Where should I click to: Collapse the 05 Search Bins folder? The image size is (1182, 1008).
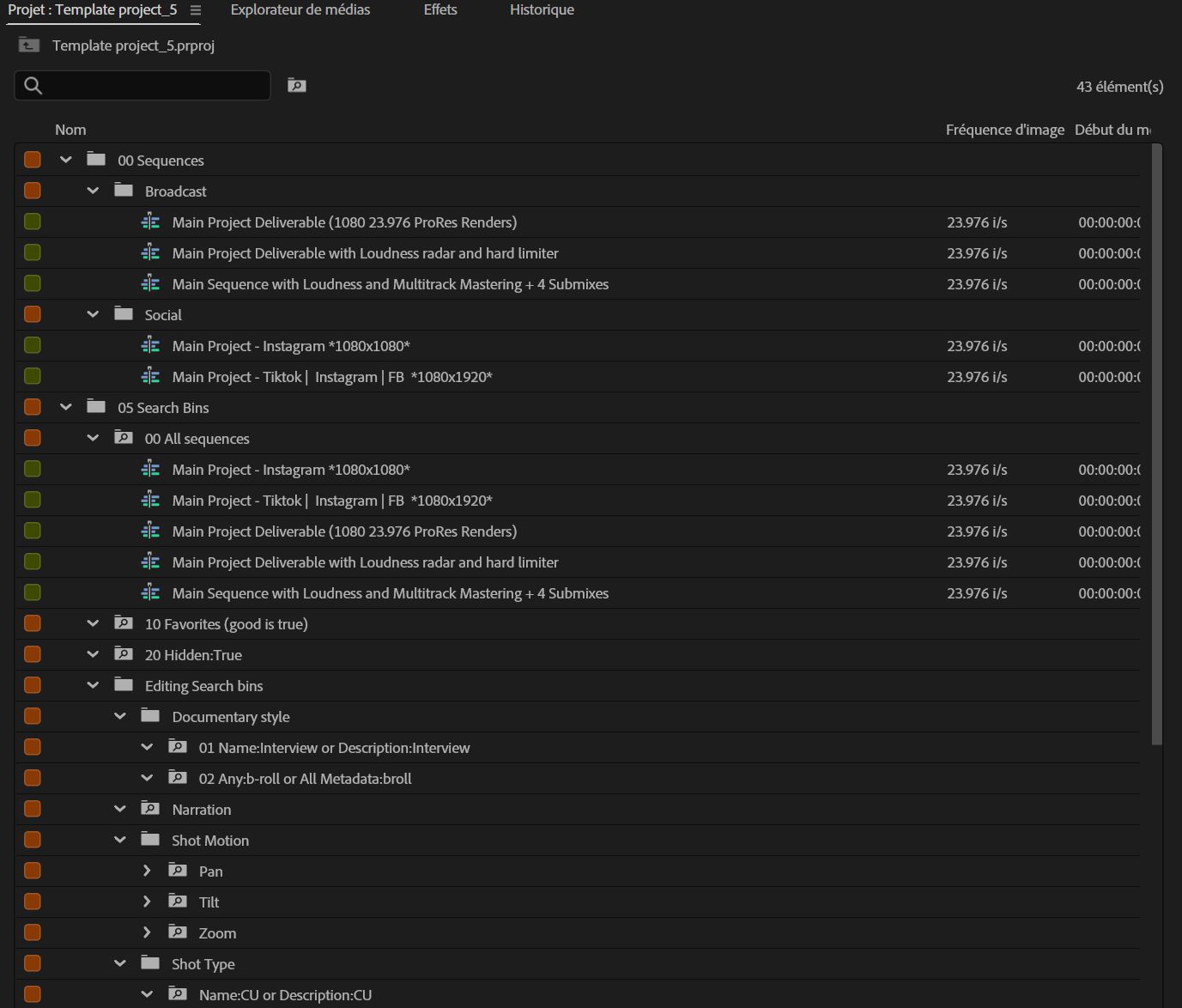point(66,407)
